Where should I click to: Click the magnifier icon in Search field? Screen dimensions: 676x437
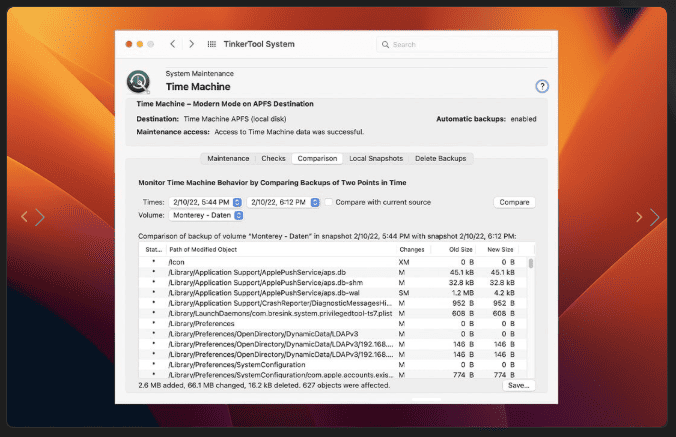pos(385,44)
